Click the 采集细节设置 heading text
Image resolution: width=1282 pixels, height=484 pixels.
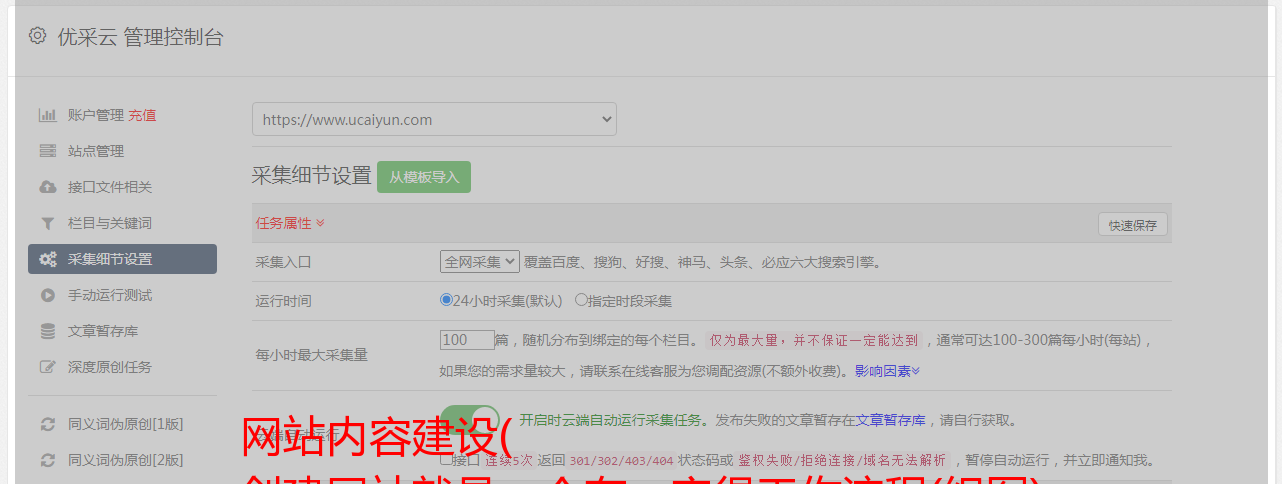click(x=312, y=176)
